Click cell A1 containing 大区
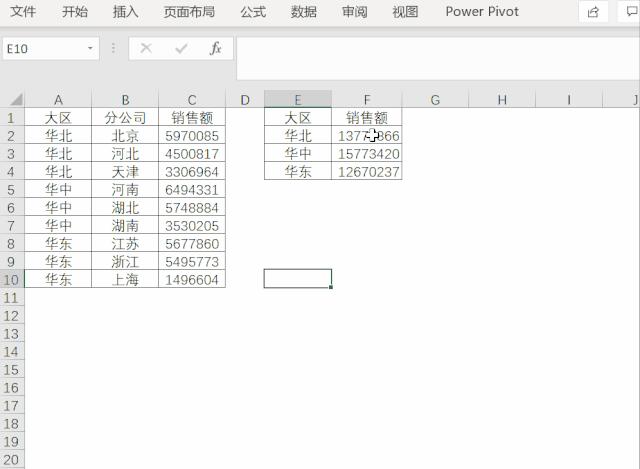This screenshot has width=640, height=469. coord(58,118)
